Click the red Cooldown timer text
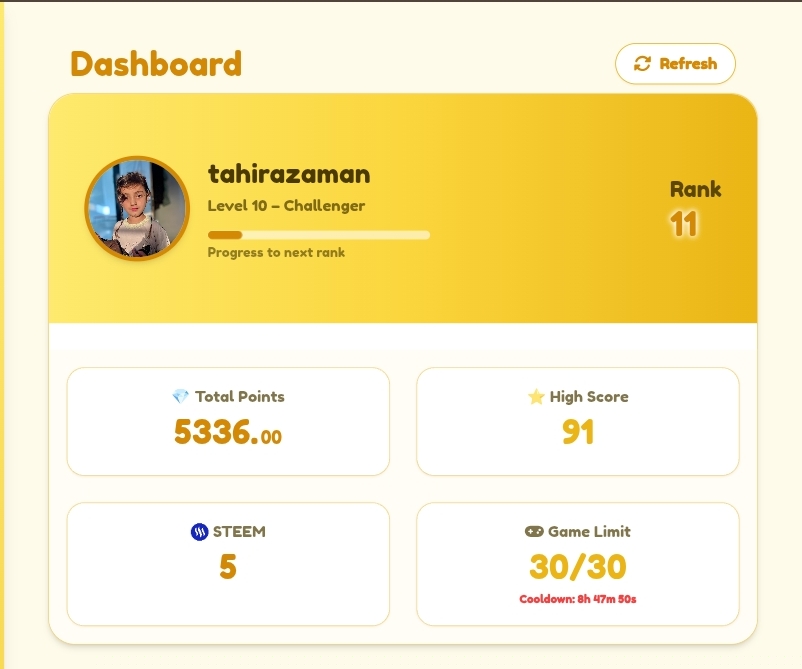The image size is (802, 669). pyautogui.click(x=578, y=599)
